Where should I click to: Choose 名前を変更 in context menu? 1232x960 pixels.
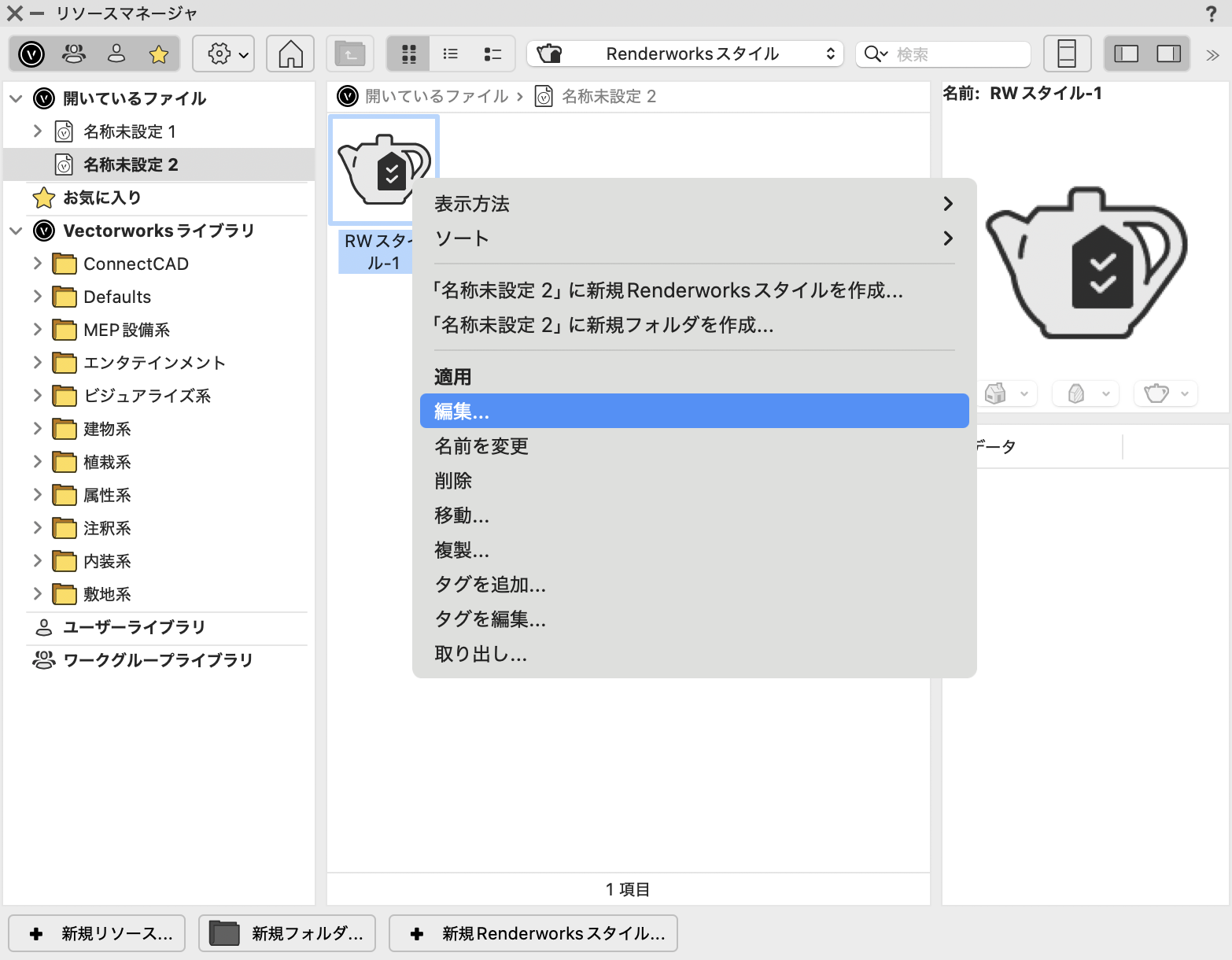[x=694, y=446]
